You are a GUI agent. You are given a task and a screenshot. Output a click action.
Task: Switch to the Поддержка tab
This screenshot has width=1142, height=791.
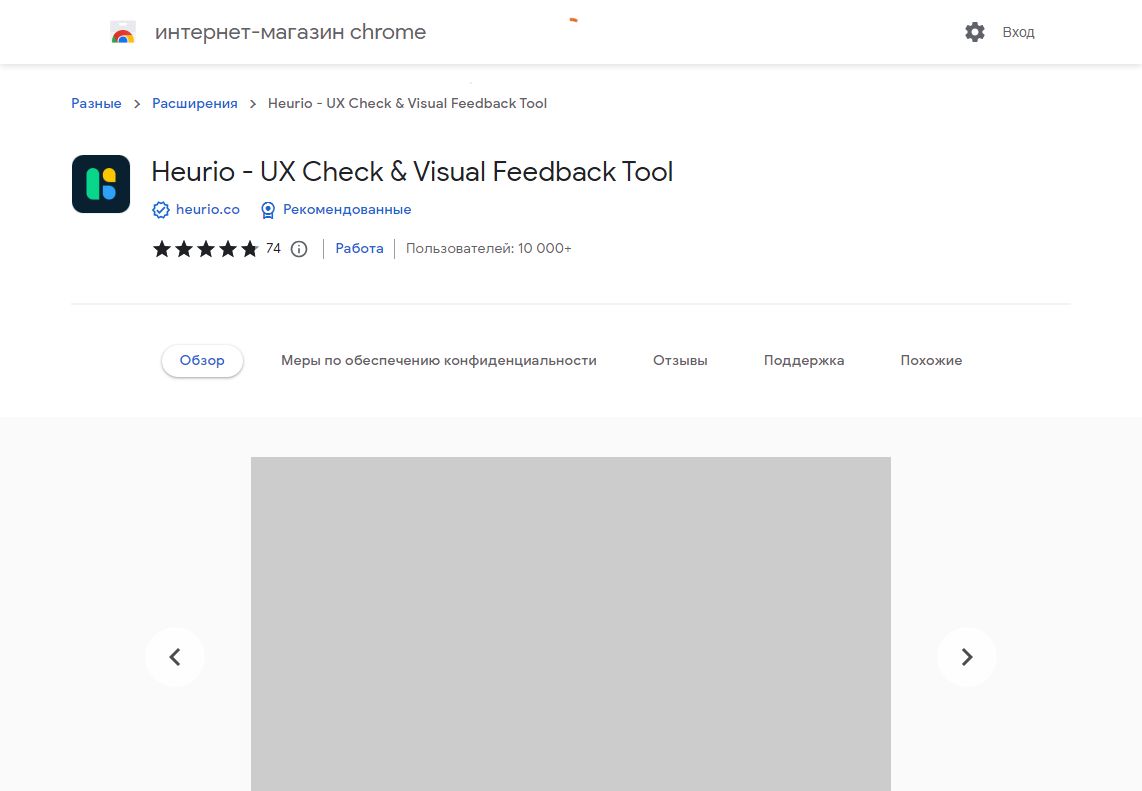(x=804, y=361)
